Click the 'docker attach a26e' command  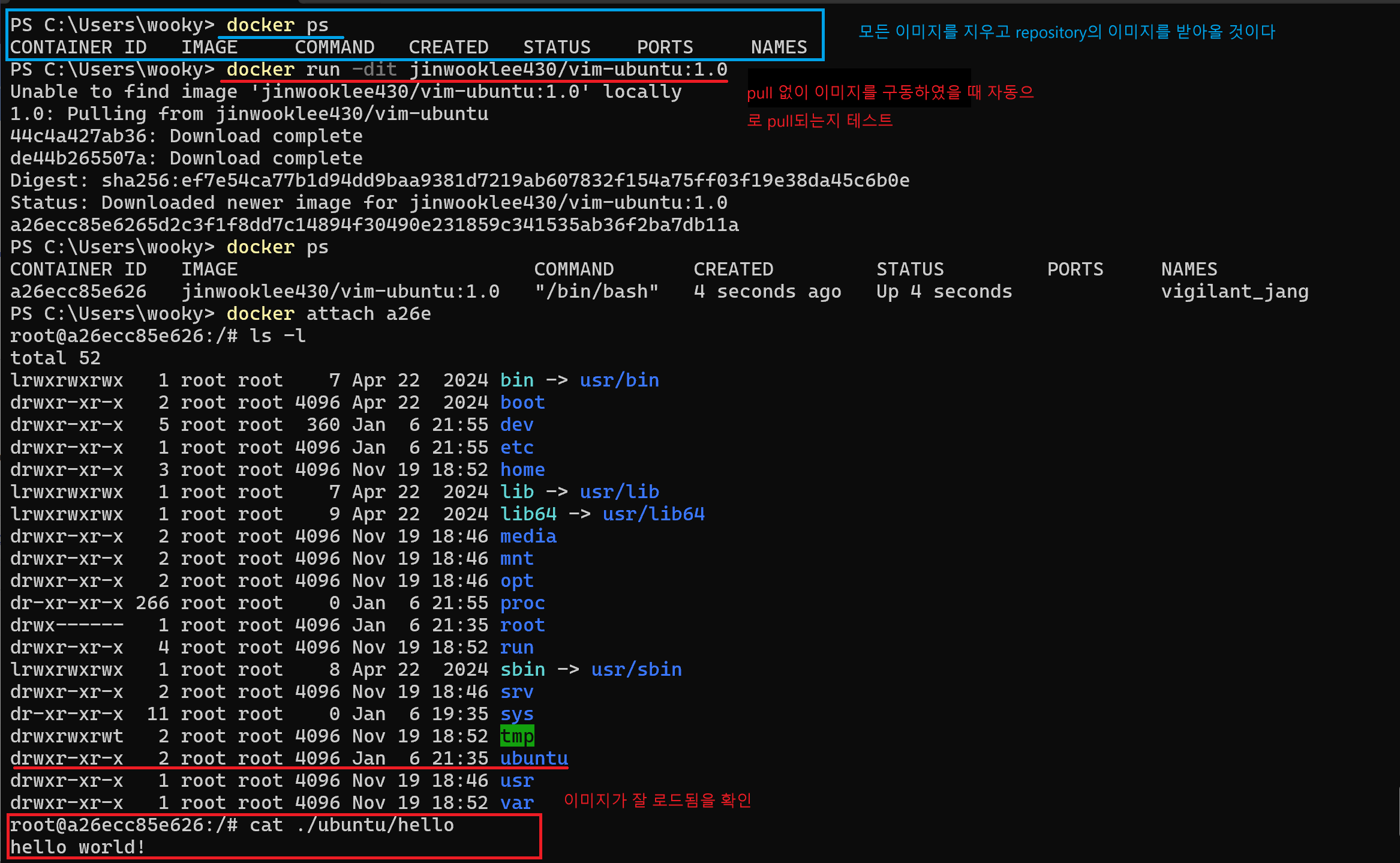coord(328,314)
